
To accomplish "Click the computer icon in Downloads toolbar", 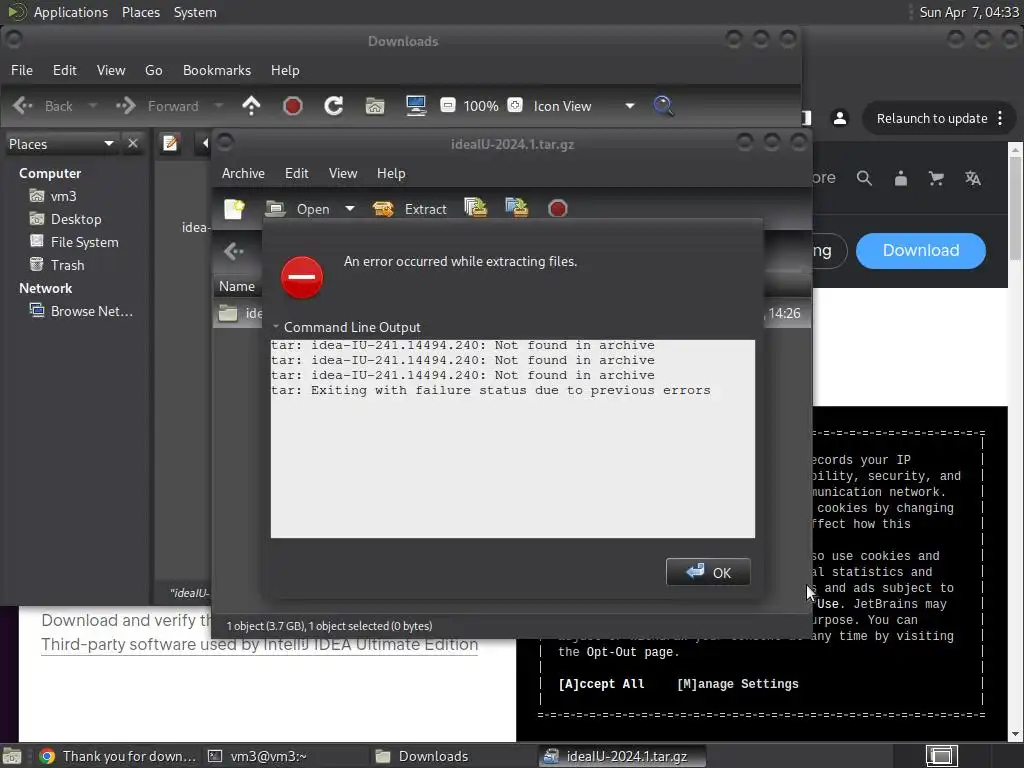I will (416, 105).
